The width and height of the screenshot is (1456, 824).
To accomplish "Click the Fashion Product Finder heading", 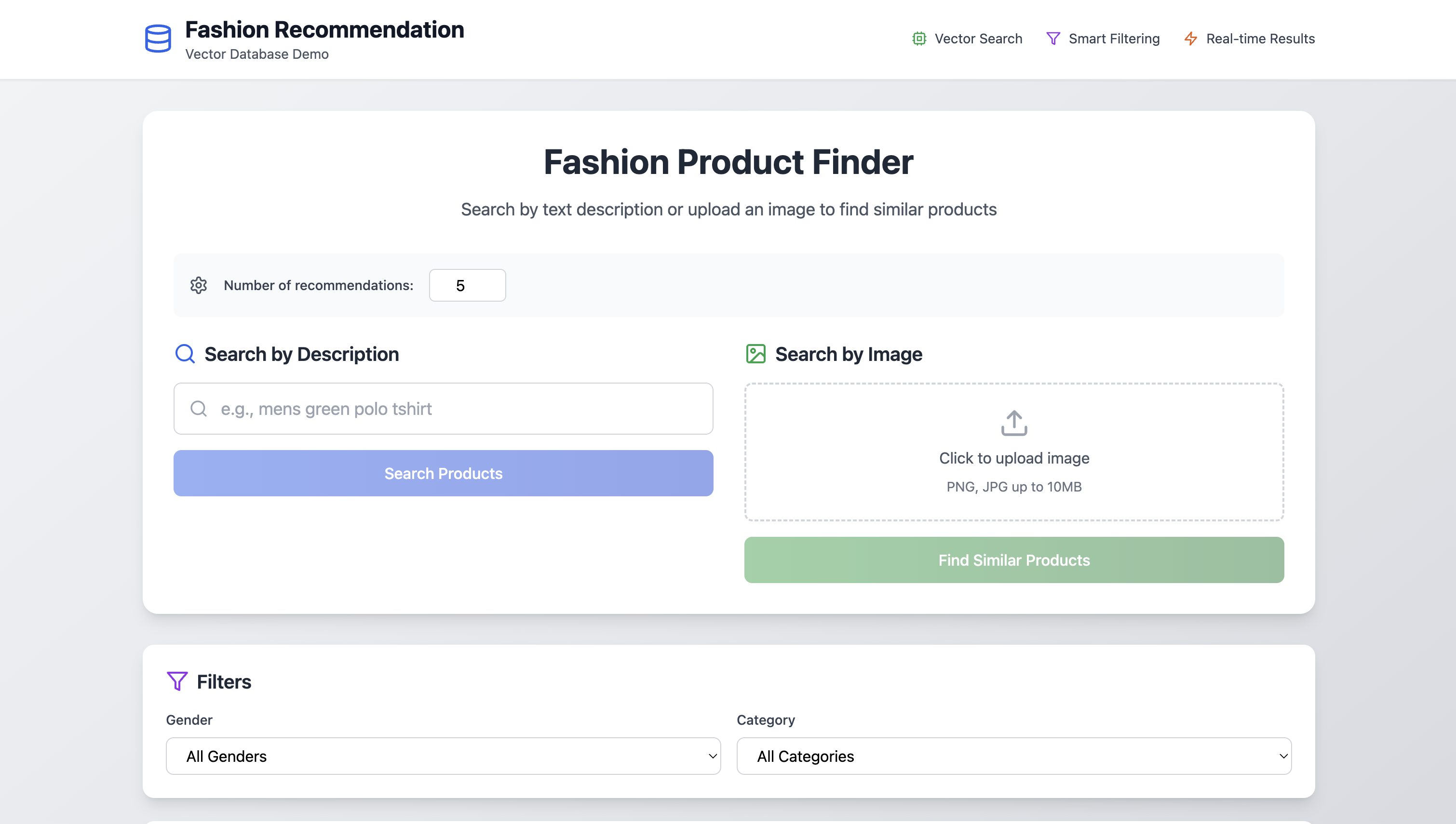I will (x=728, y=162).
